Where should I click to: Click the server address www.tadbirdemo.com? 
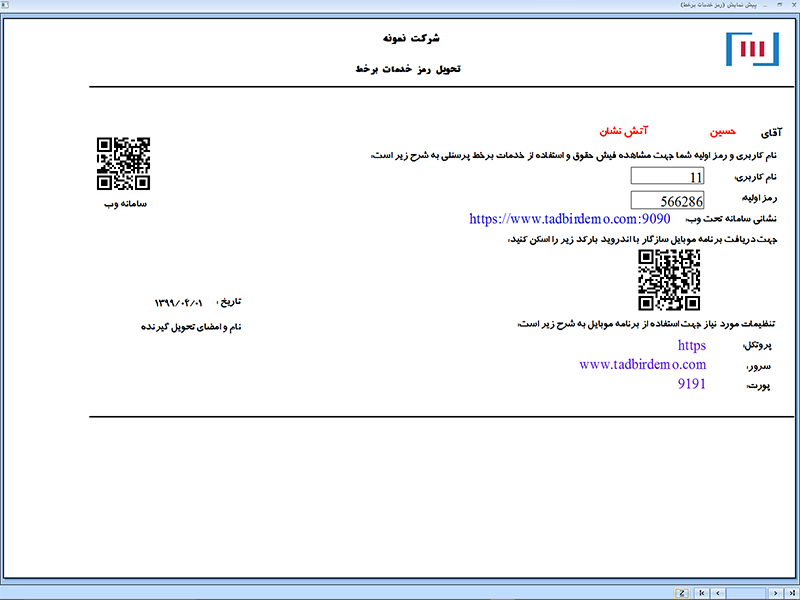(642, 365)
